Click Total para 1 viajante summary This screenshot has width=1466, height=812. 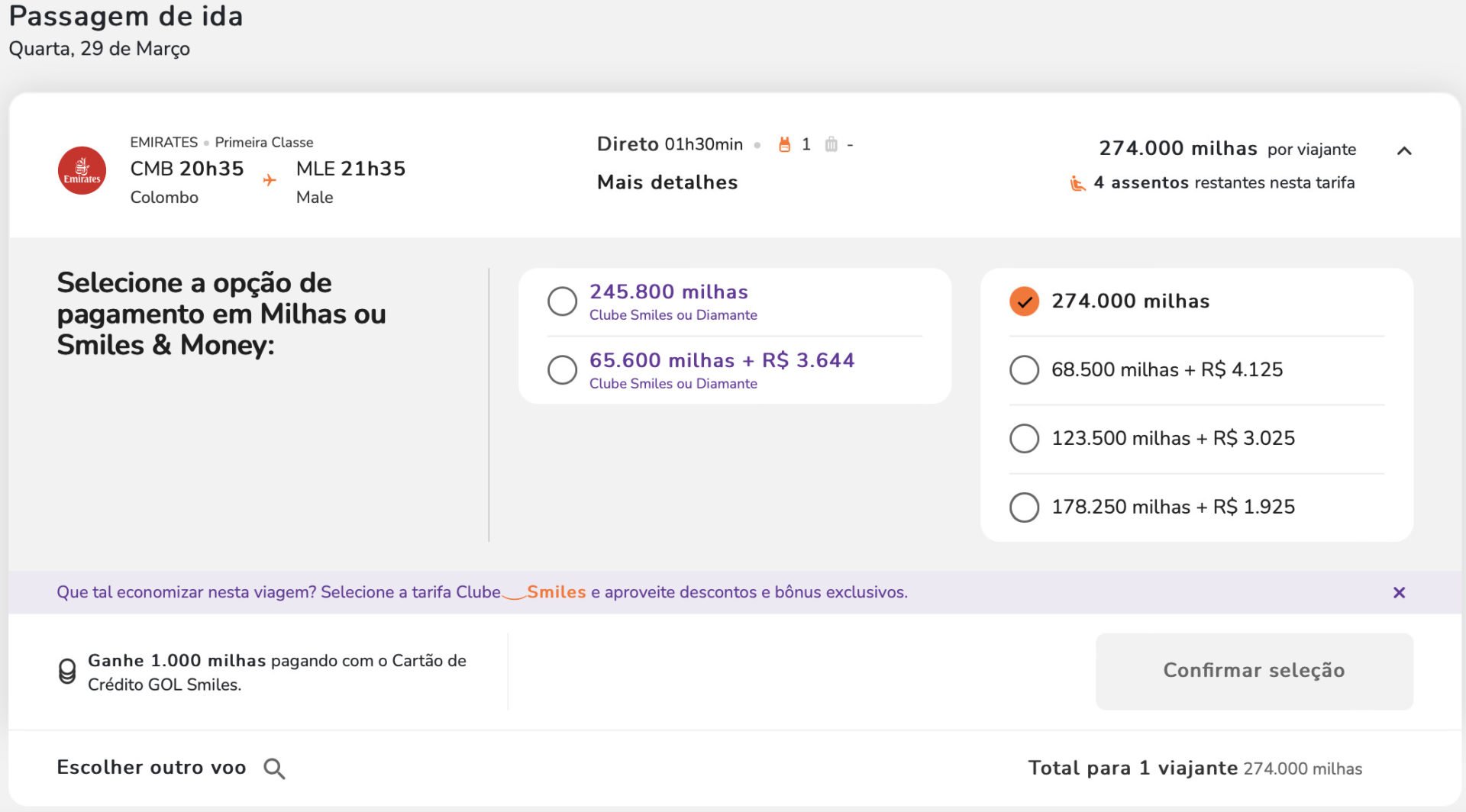[x=1195, y=768]
